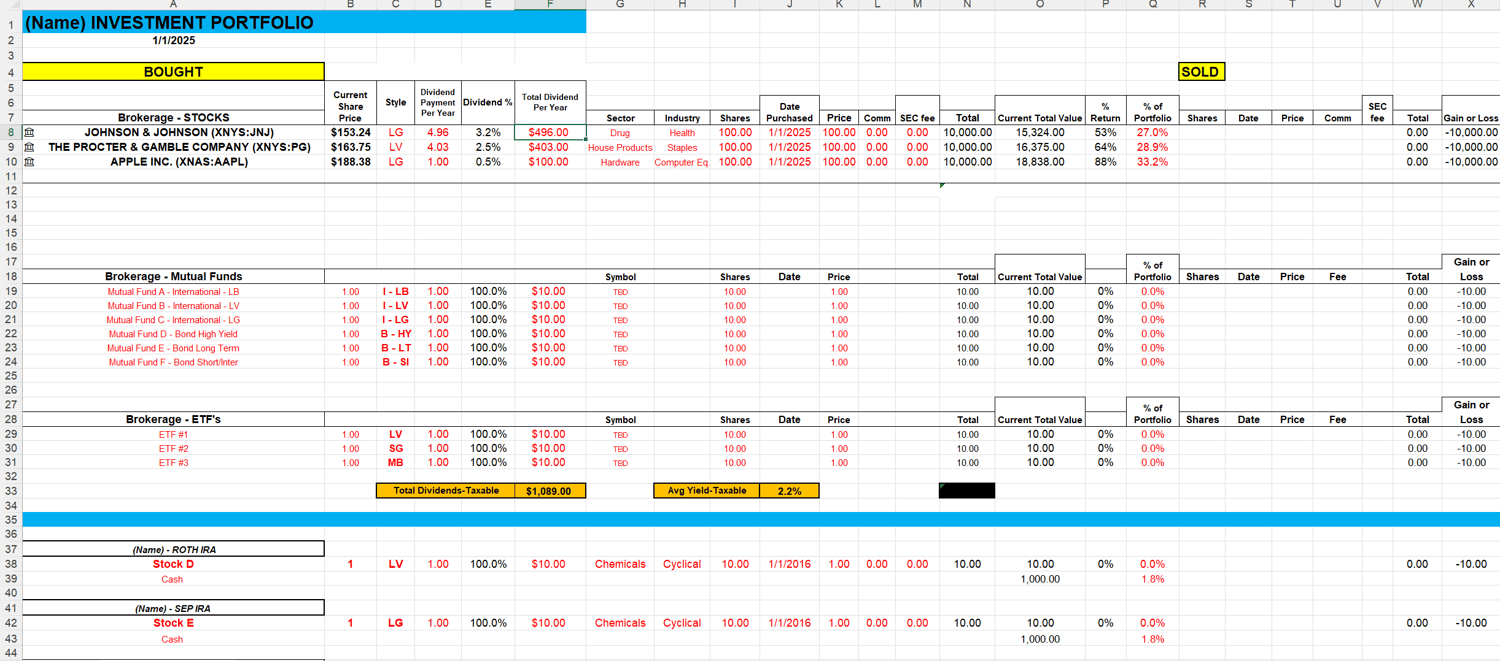Select the 'Drug' sector cell
The height and width of the screenshot is (661, 1500).
tap(620, 132)
